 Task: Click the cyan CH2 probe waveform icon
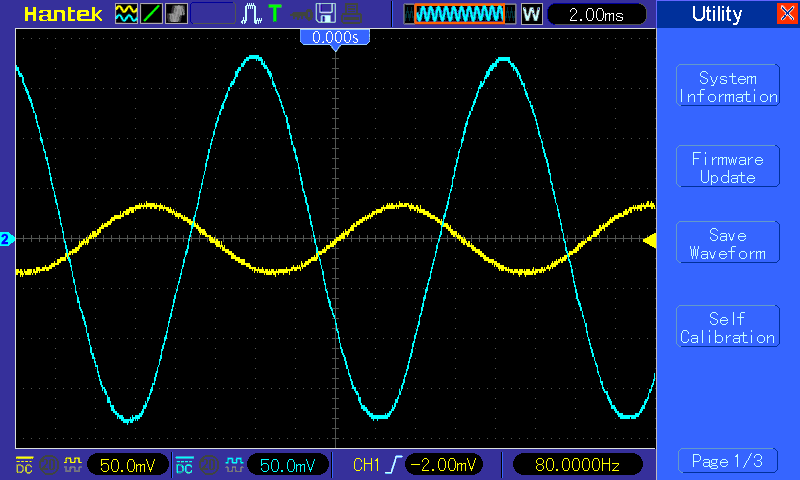tap(233, 465)
